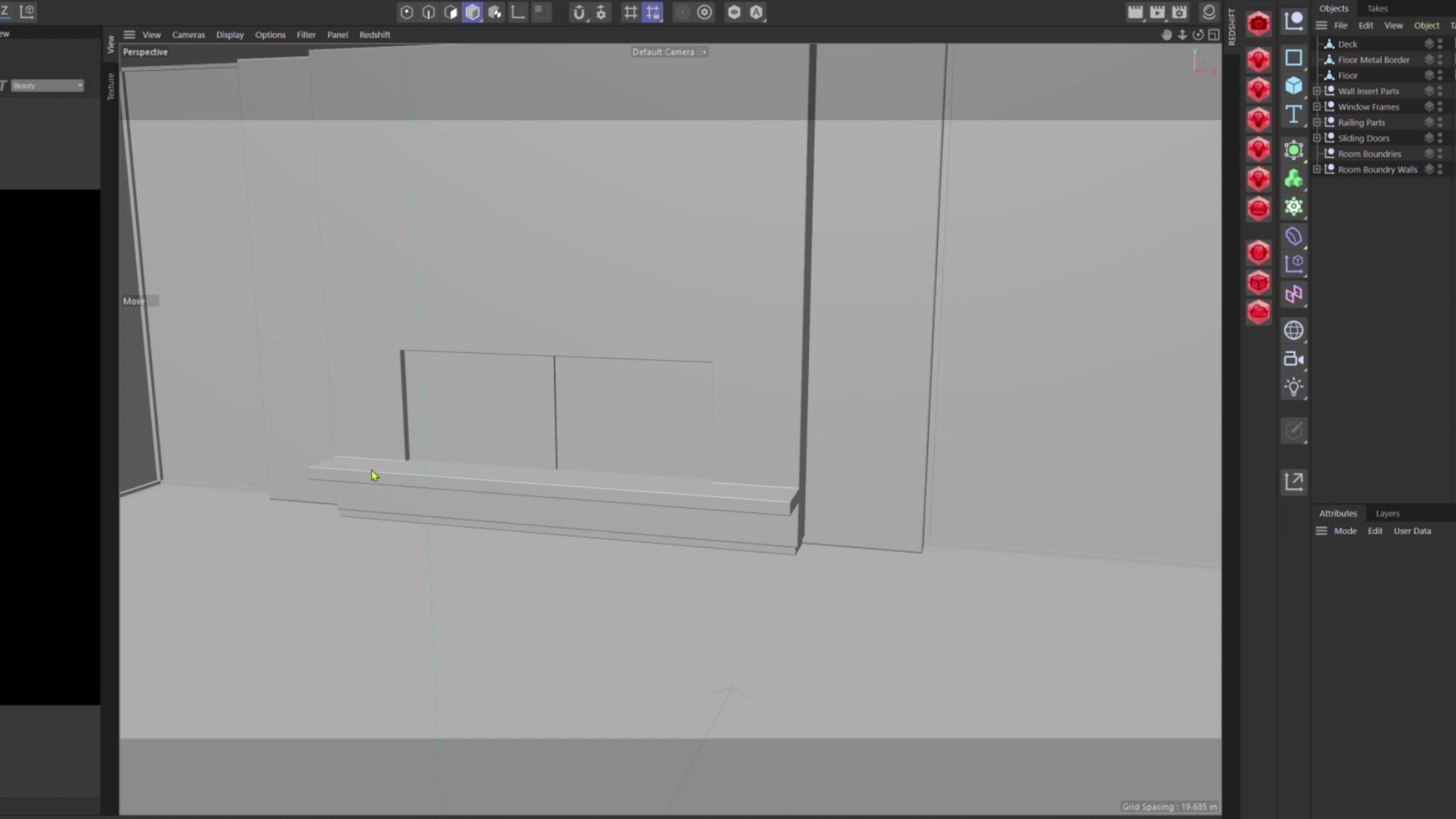Toggle visibility dots for Deck
The height and width of the screenshot is (819, 1456).
pyautogui.click(x=1440, y=44)
